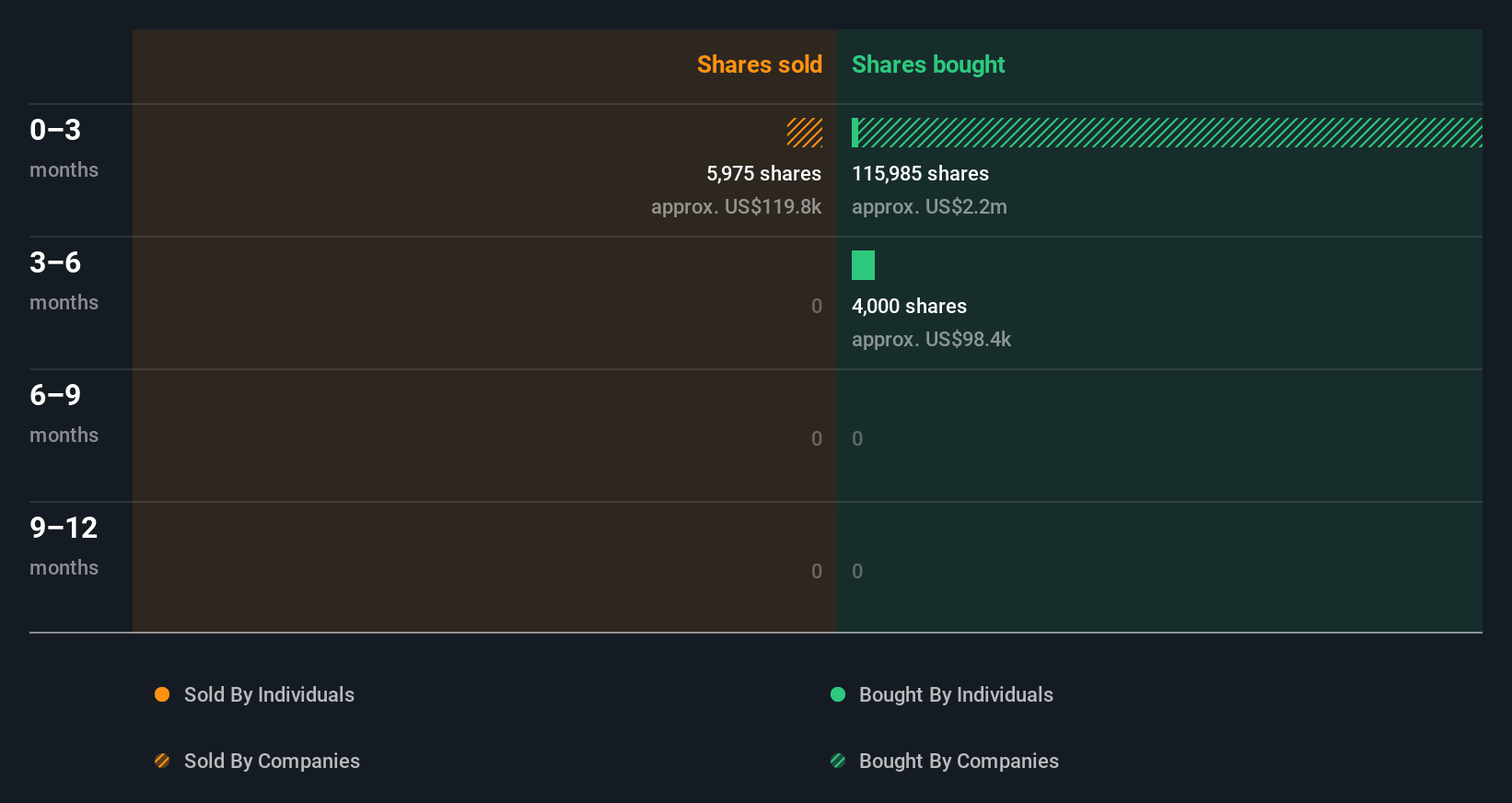Click the striped Bought By Companies legend icon
Viewport: 1512px width, 803px height.
838,761
